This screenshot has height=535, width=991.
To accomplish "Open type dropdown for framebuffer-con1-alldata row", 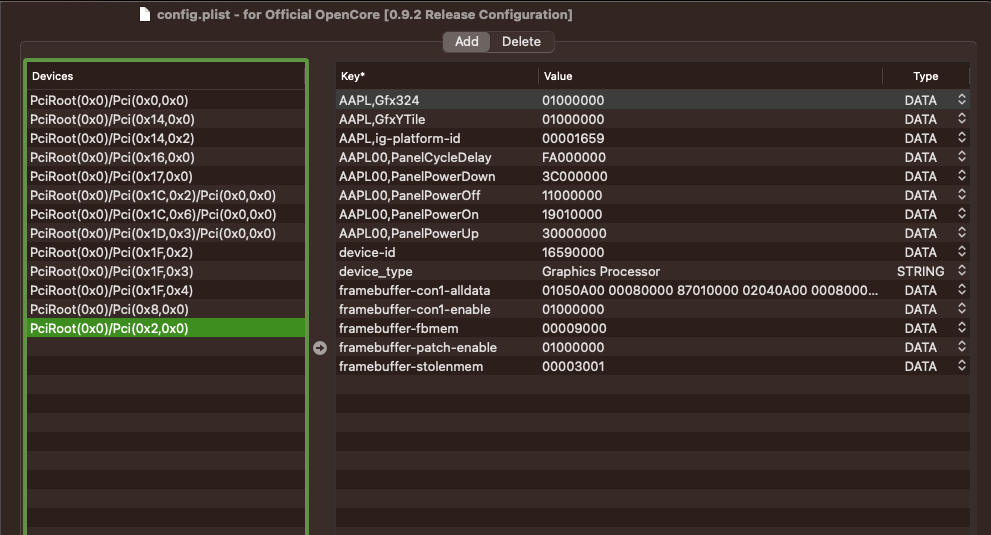I will [x=961, y=290].
